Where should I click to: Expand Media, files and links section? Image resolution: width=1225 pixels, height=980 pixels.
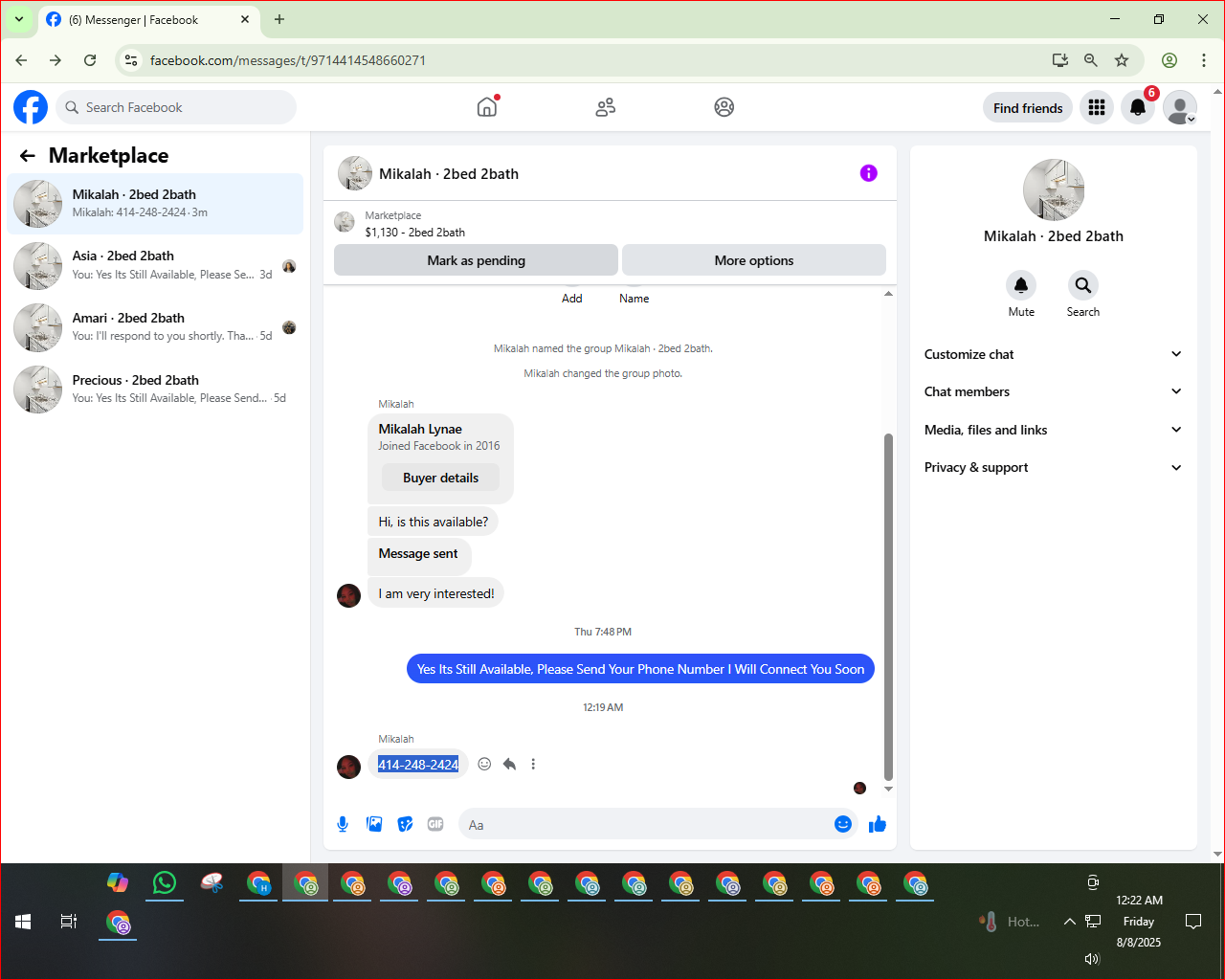point(1053,430)
